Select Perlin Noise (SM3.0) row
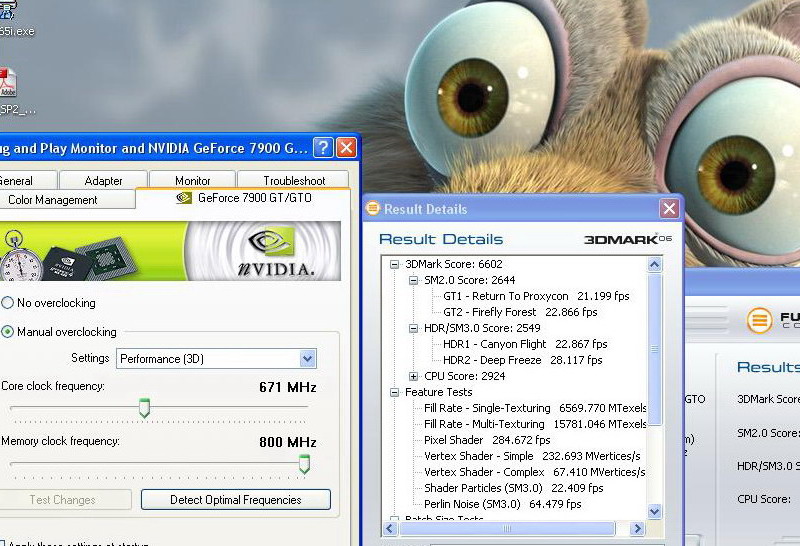The width and height of the screenshot is (800, 546). coord(503,504)
